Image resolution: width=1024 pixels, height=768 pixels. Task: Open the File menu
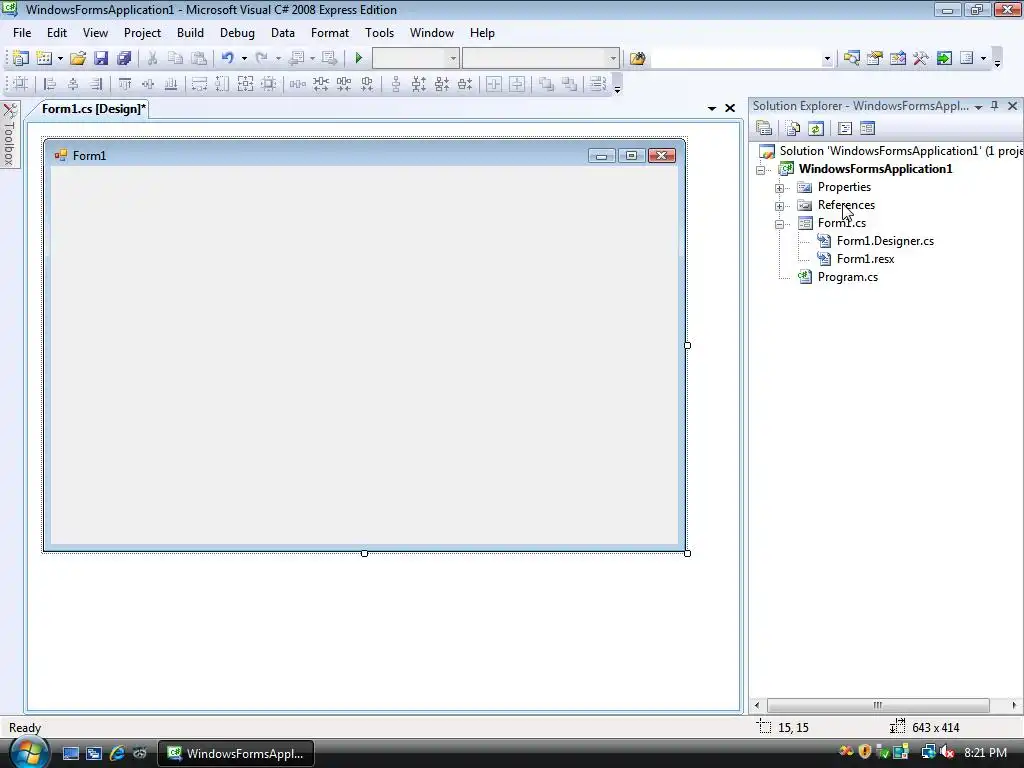22,33
